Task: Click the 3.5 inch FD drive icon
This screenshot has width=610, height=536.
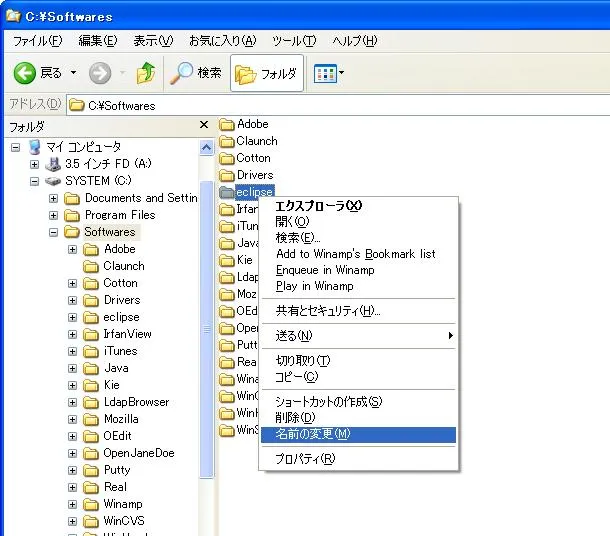Action: 53,163
